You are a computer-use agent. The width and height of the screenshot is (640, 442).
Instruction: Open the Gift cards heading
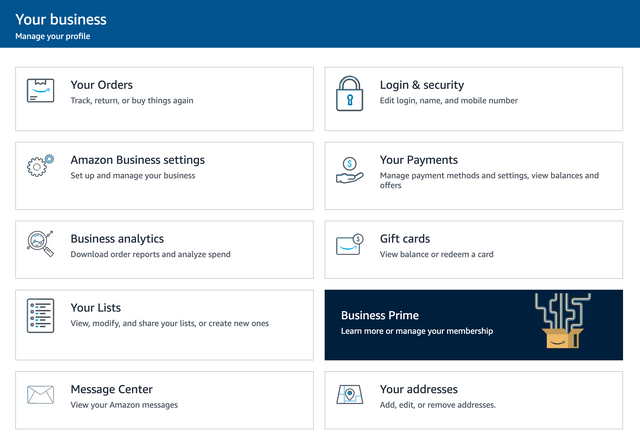click(x=404, y=239)
